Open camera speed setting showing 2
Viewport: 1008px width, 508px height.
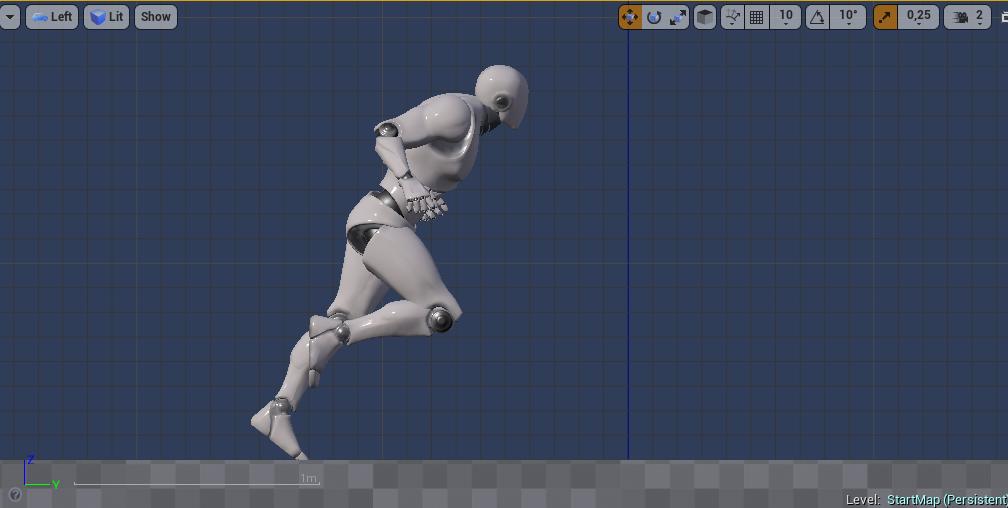pos(968,17)
